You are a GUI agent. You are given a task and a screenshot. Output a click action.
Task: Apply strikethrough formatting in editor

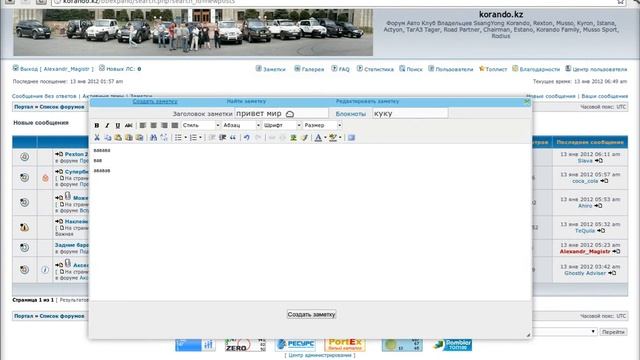click(x=129, y=125)
